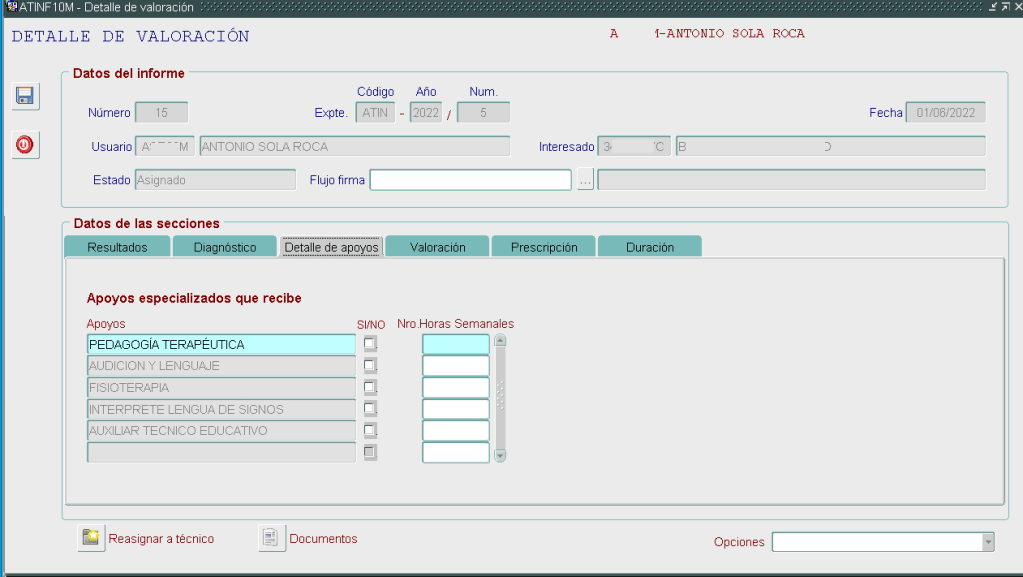1023x577 pixels.
Task: Click the ATINF10M window title icon
Action: coord(11,7)
